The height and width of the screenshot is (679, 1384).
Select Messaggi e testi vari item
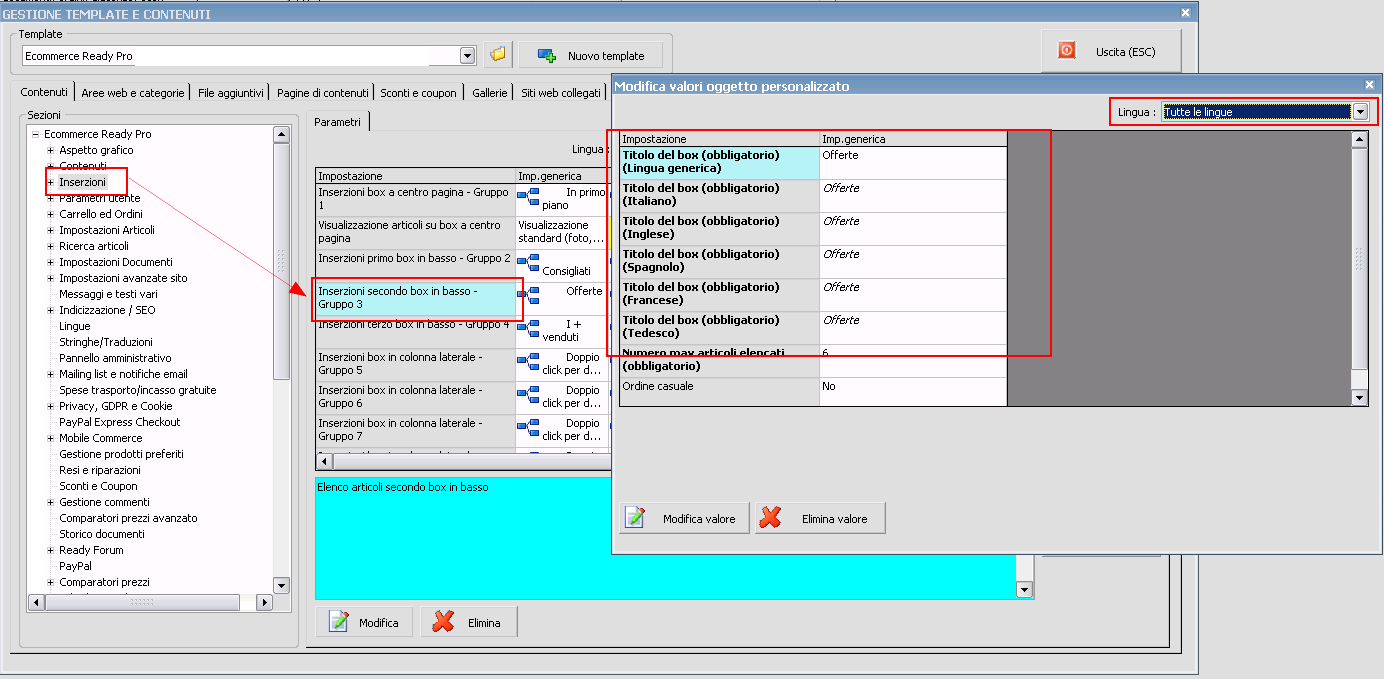108,294
